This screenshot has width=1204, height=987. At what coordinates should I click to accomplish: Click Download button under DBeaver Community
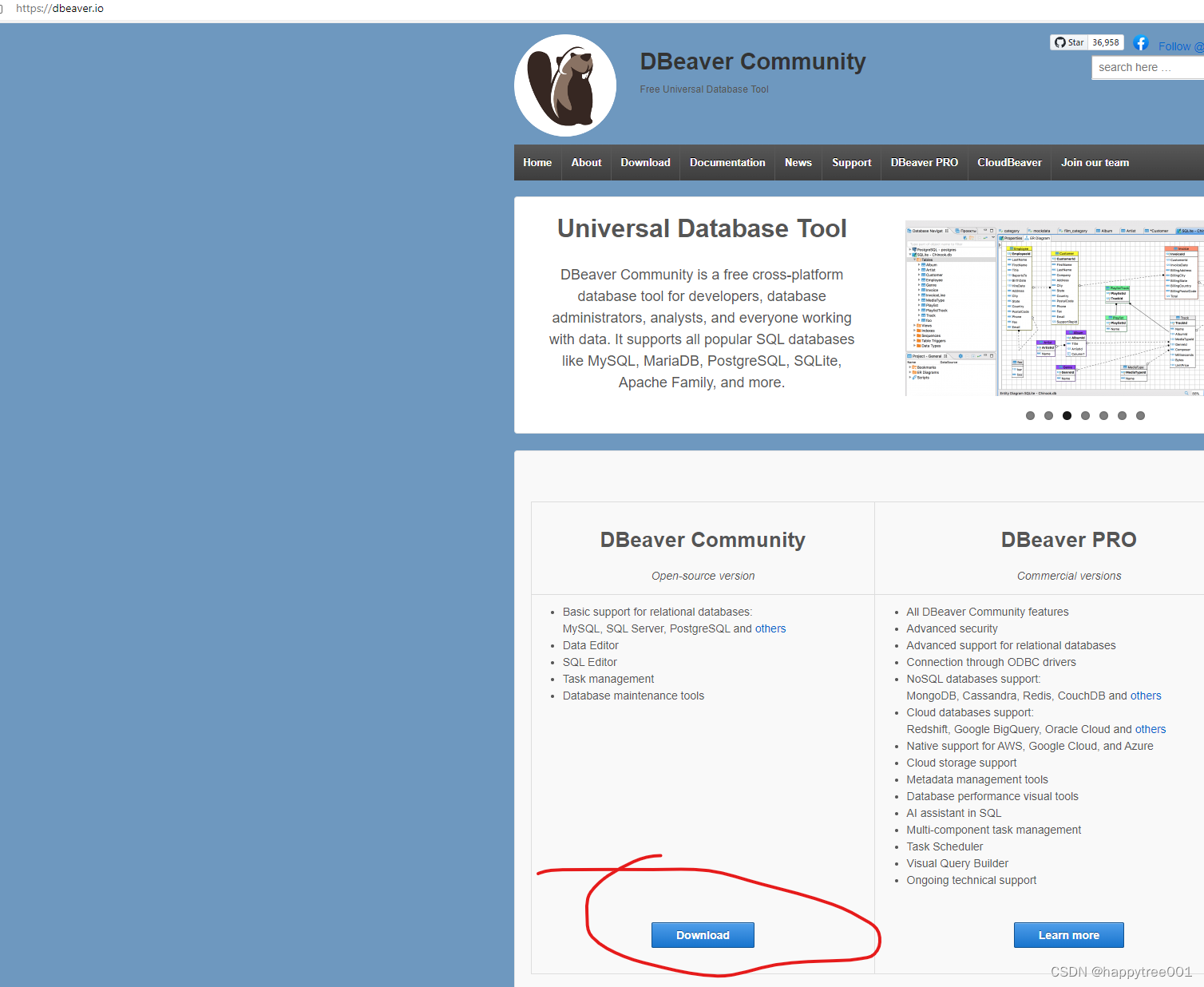pyautogui.click(x=703, y=935)
